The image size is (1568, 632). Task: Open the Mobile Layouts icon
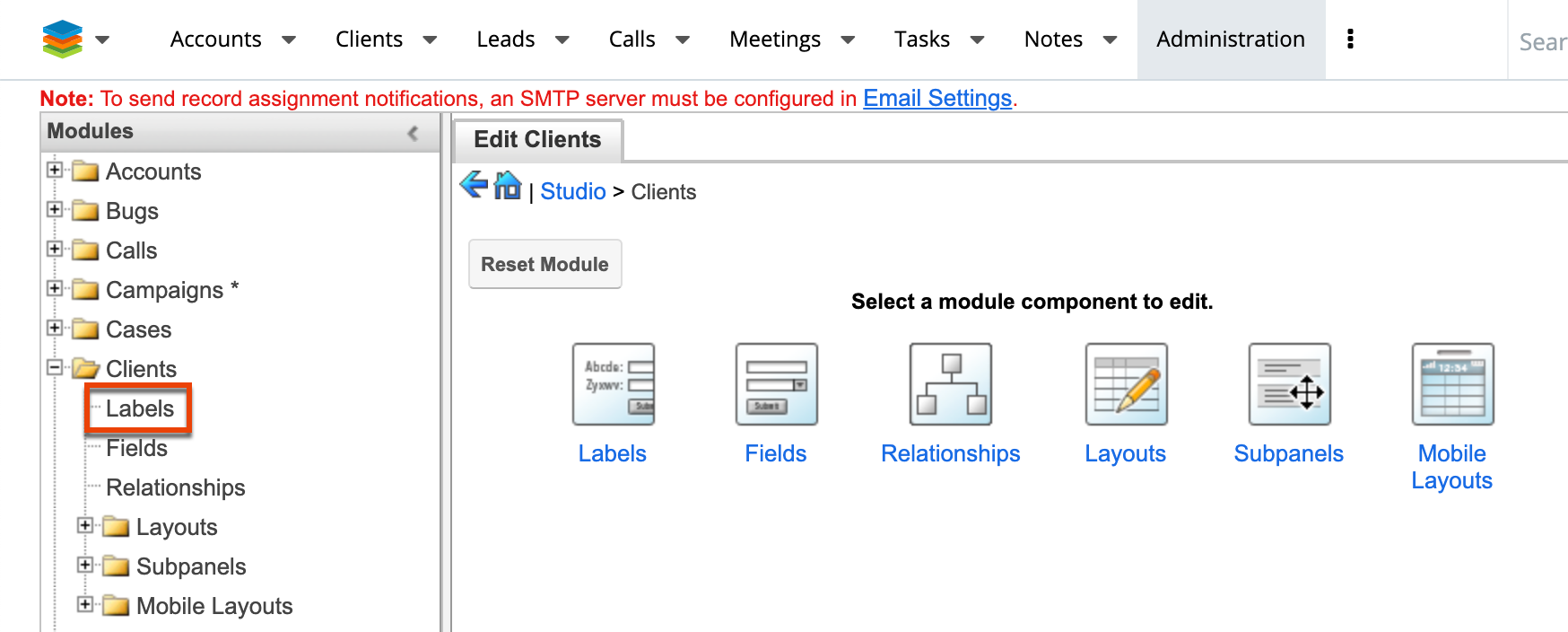coord(1453,384)
